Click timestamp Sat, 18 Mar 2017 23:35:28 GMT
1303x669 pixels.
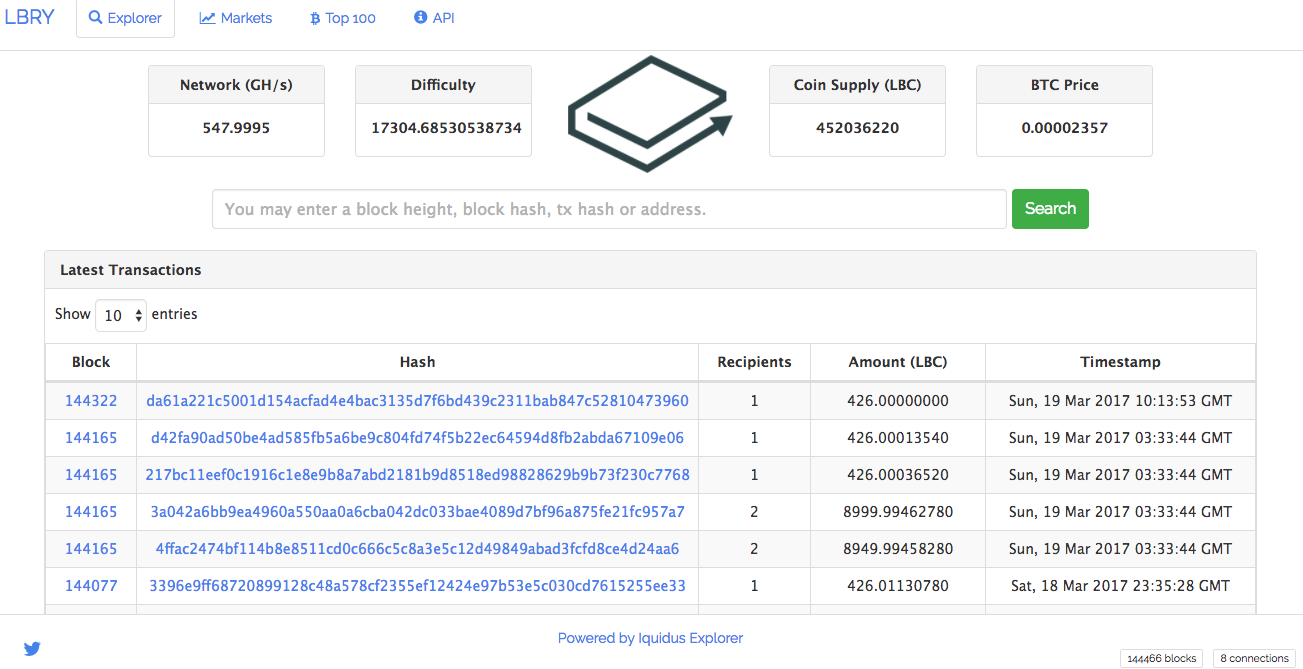point(1120,586)
